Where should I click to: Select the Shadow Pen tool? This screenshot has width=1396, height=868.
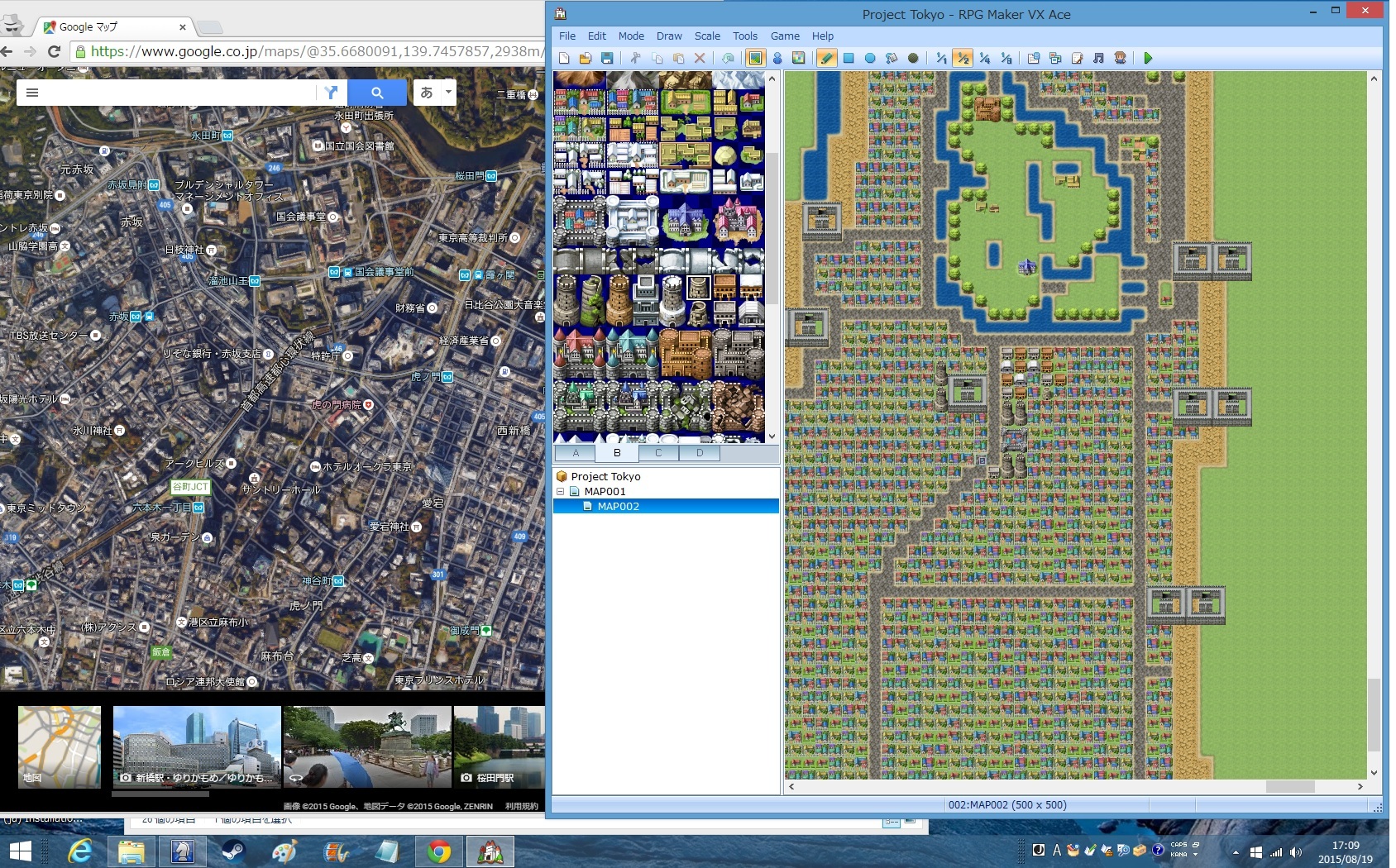[913, 58]
